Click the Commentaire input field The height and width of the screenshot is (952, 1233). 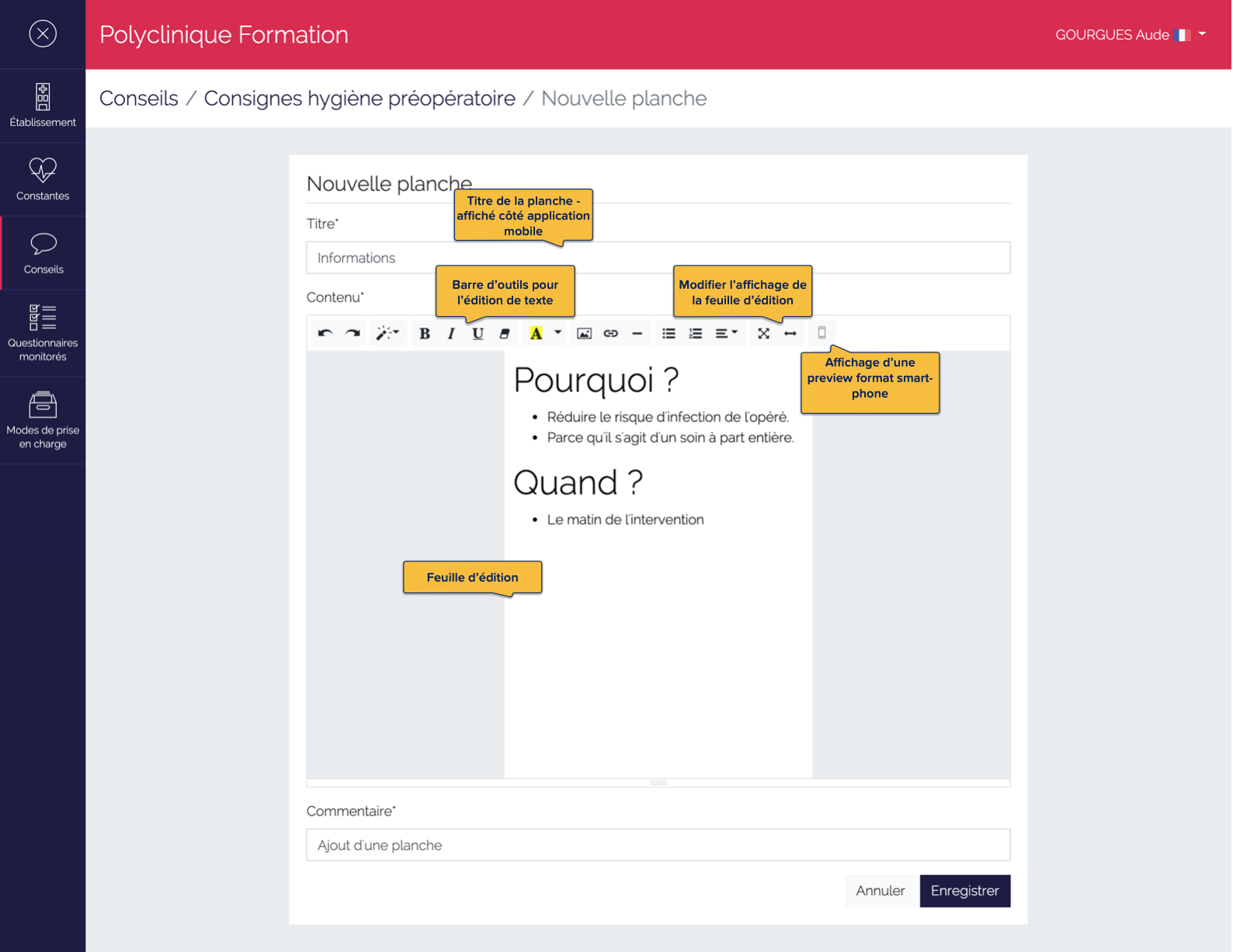tap(658, 845)
